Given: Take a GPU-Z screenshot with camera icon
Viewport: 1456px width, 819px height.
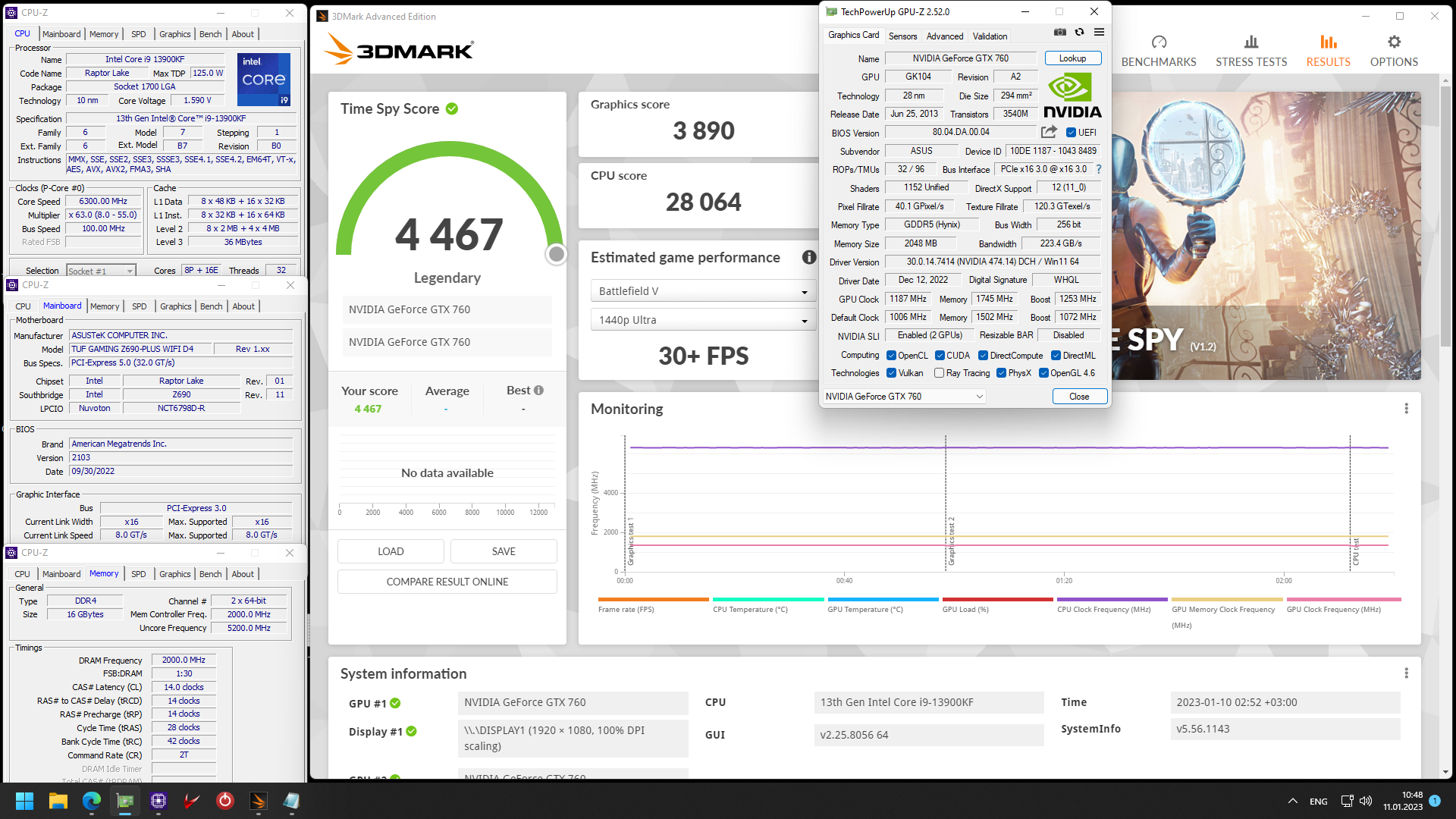Looking at the screenshot, I should 1060,33.
